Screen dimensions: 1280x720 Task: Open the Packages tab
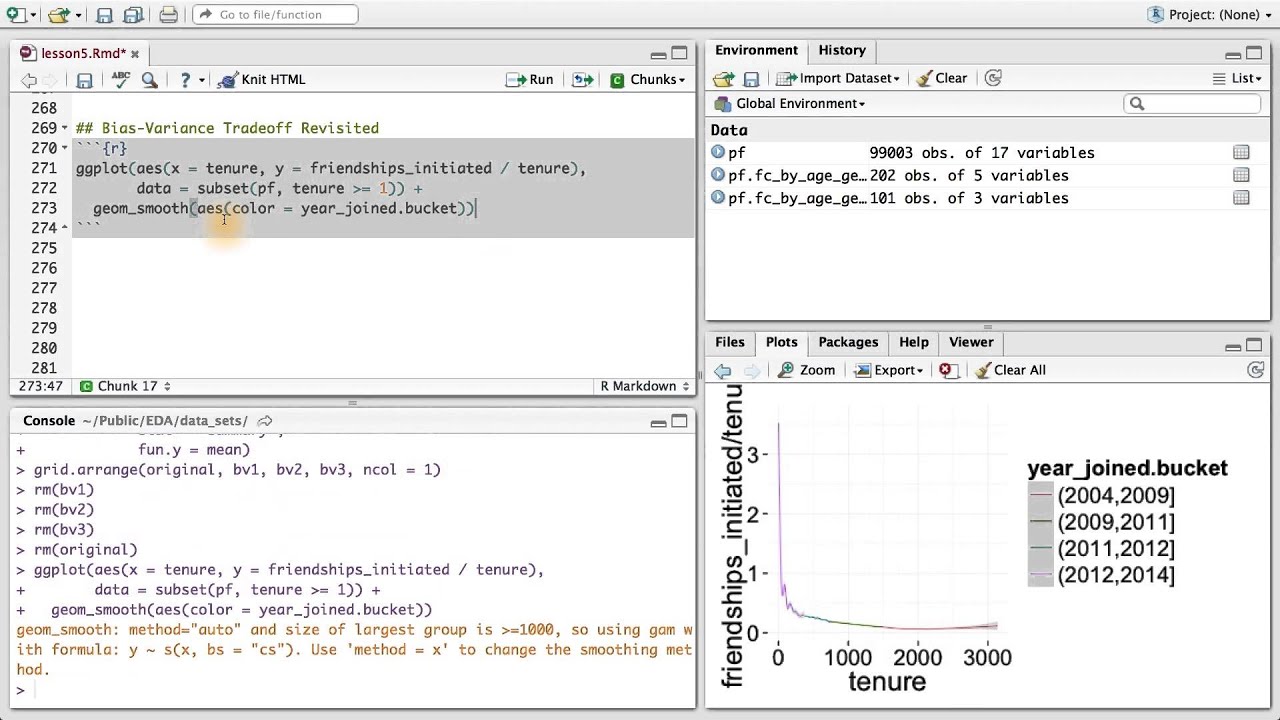(x=848, y=342)
